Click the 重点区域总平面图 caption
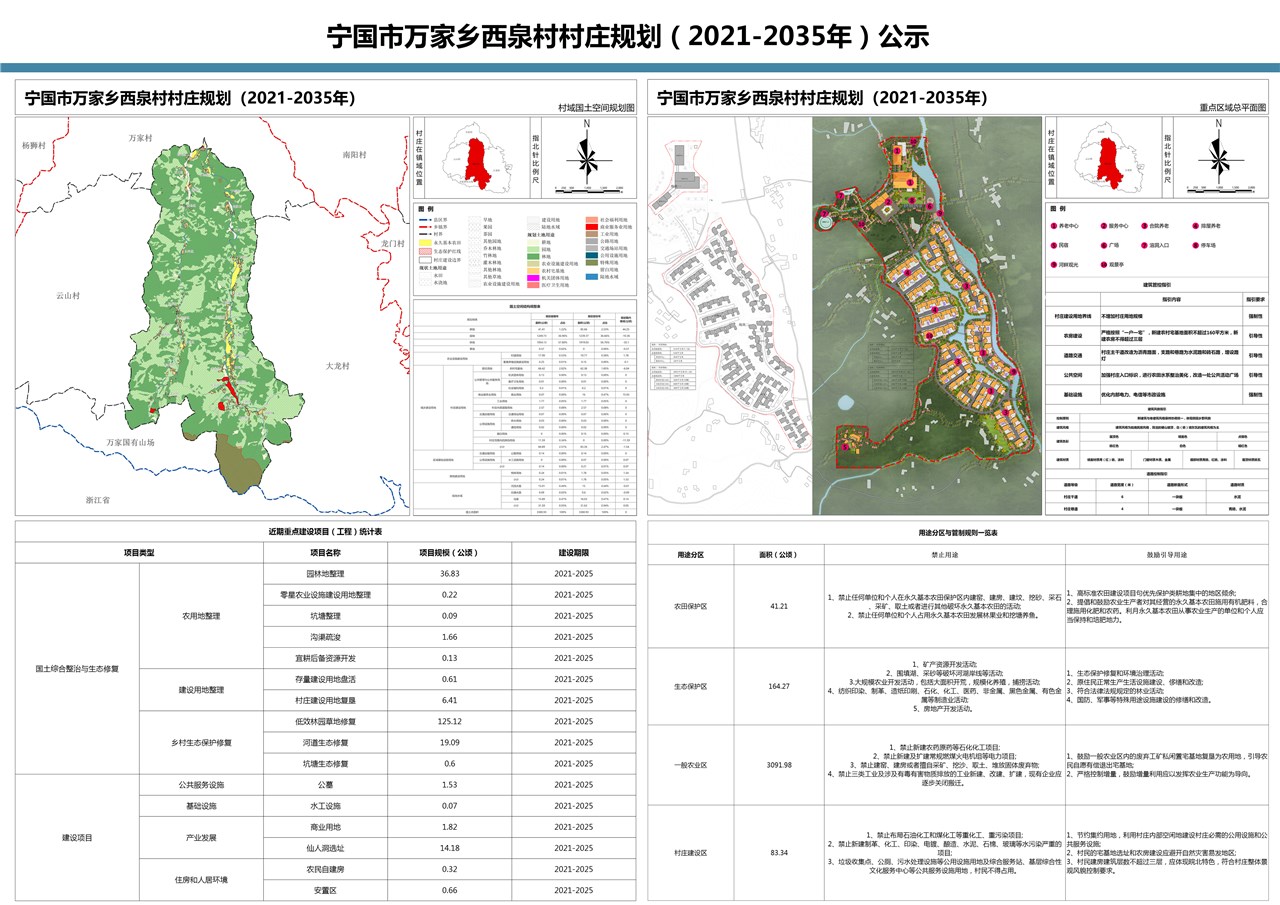 point(1233,107)
